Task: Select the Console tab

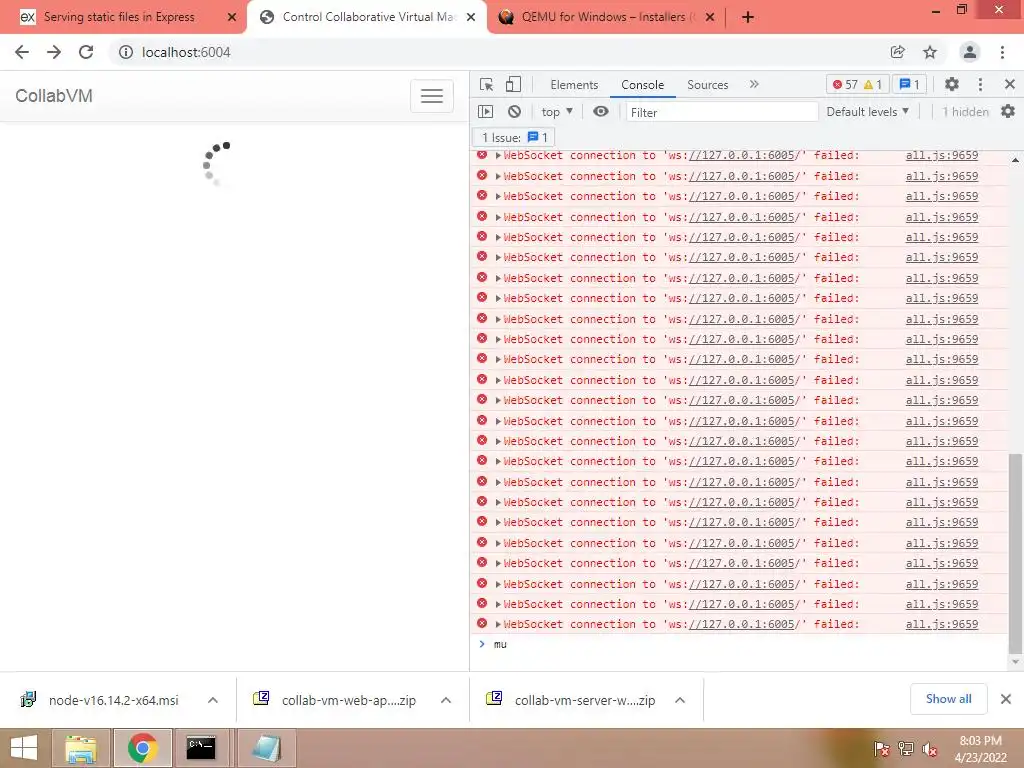Action: coord(643,85)
